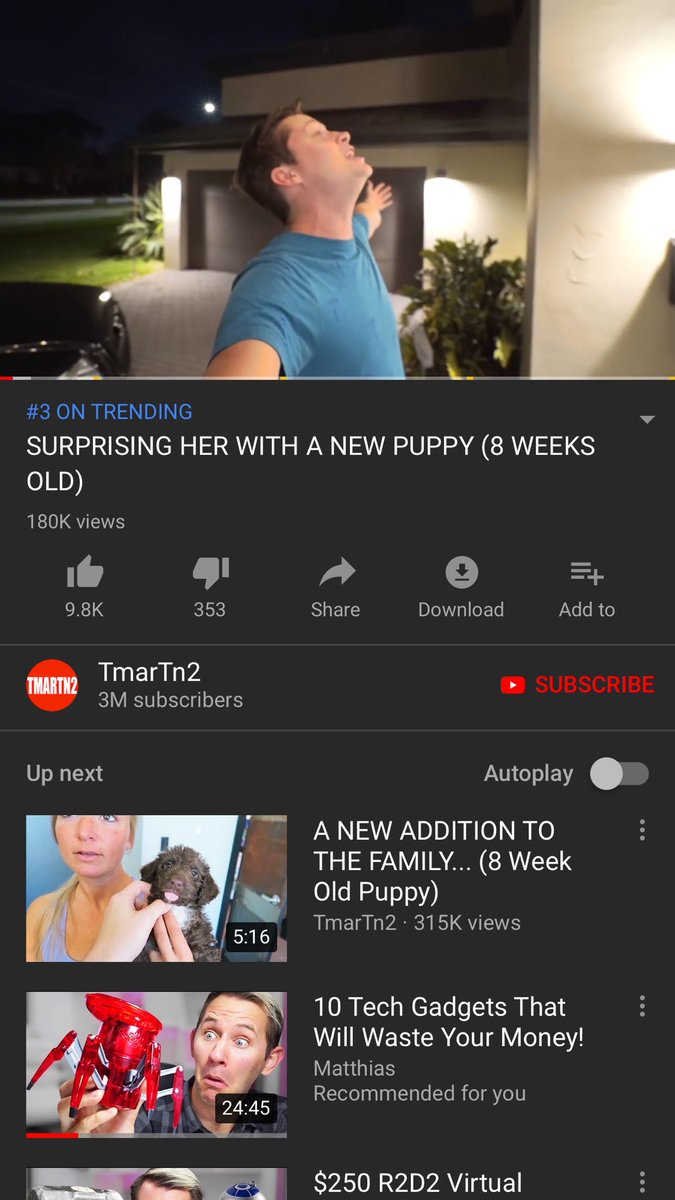
Task: Open the 10 Tech Gadgets video thumbnail
Action: tap(156, 1065)
